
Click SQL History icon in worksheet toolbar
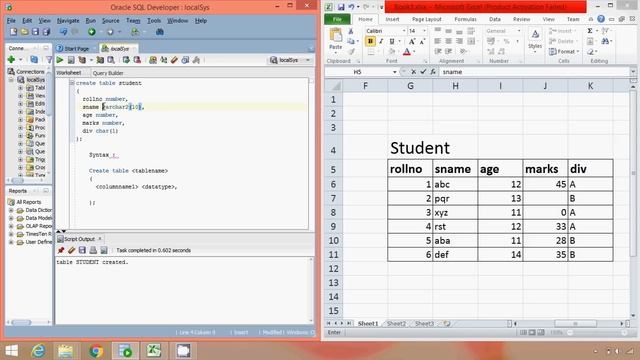(x=186, y=60)
